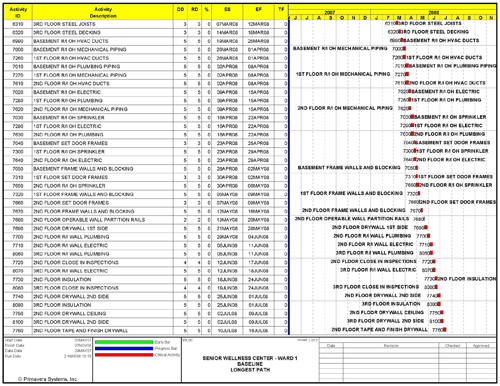Screen dimensions: 500x386
Task: Click the SENIOR WELLNESS CENTER title block
Action: tap(250, 364)
